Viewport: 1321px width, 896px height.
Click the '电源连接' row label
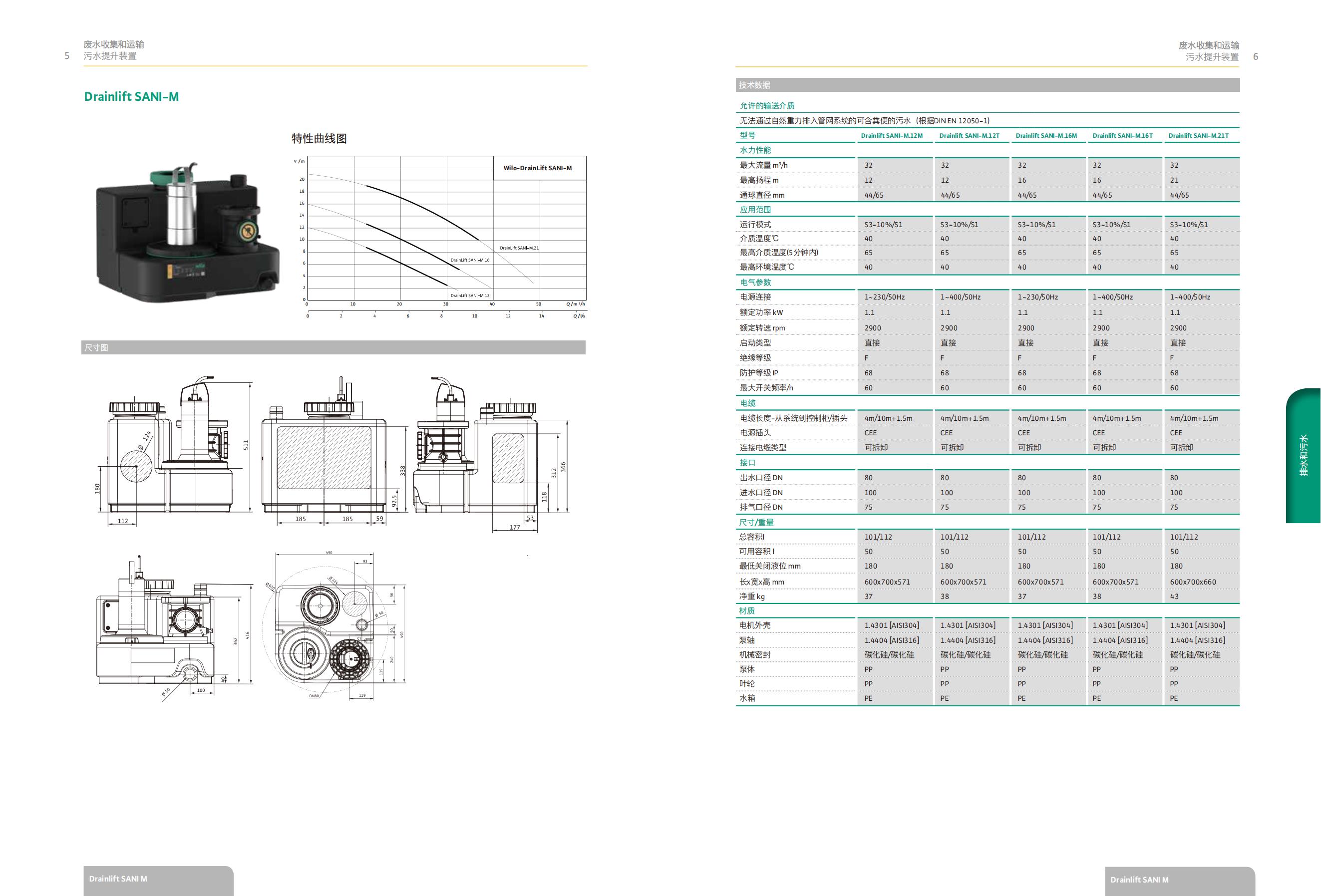pos(755,297)
